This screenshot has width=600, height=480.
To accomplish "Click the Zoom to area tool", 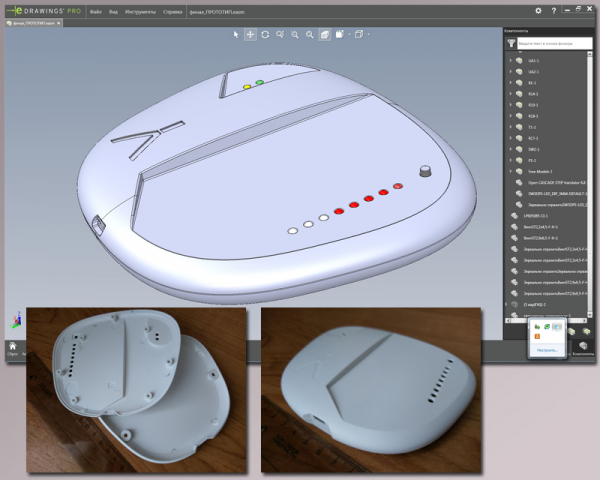I will coord(295,34).
